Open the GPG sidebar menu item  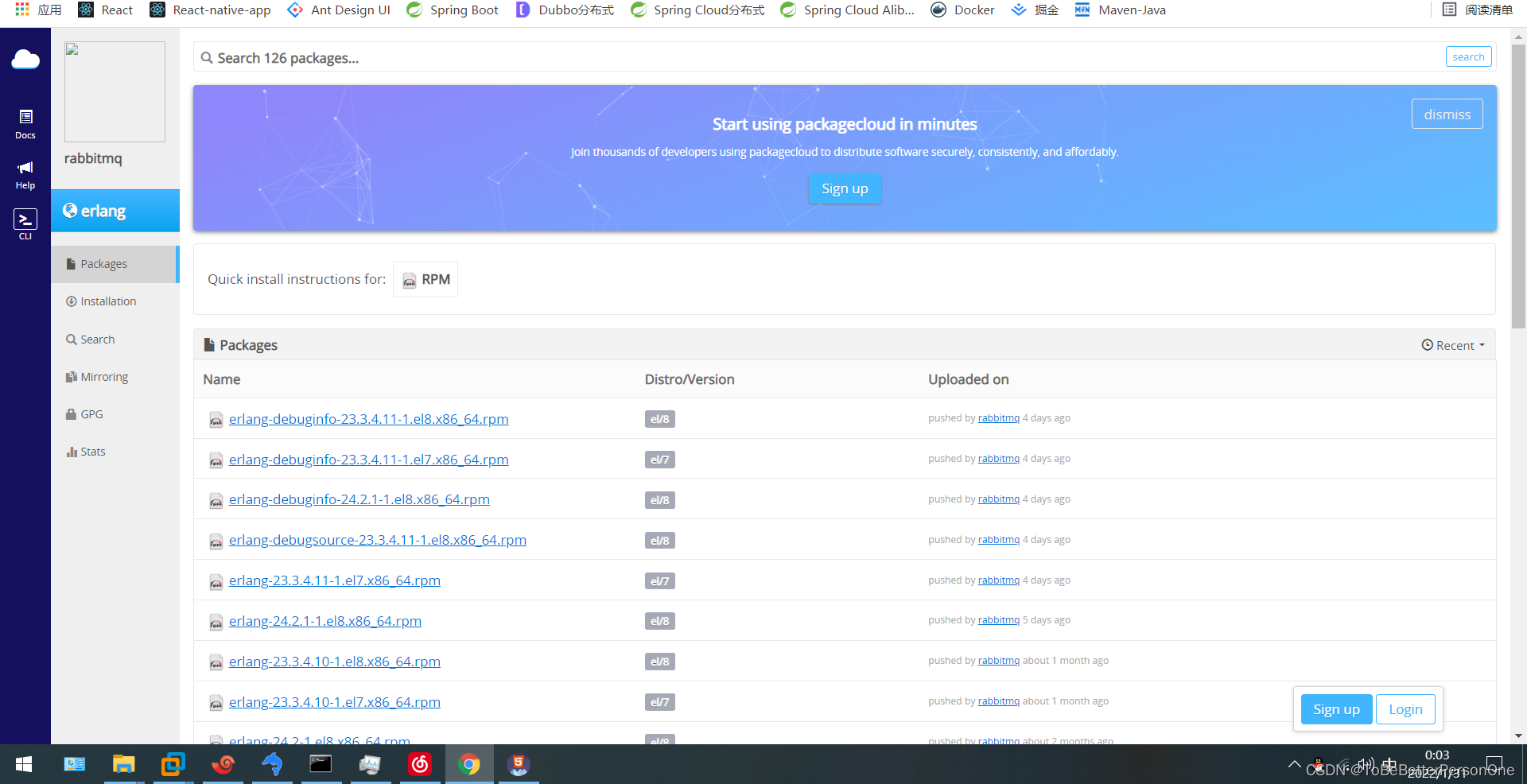click(115, 414)
